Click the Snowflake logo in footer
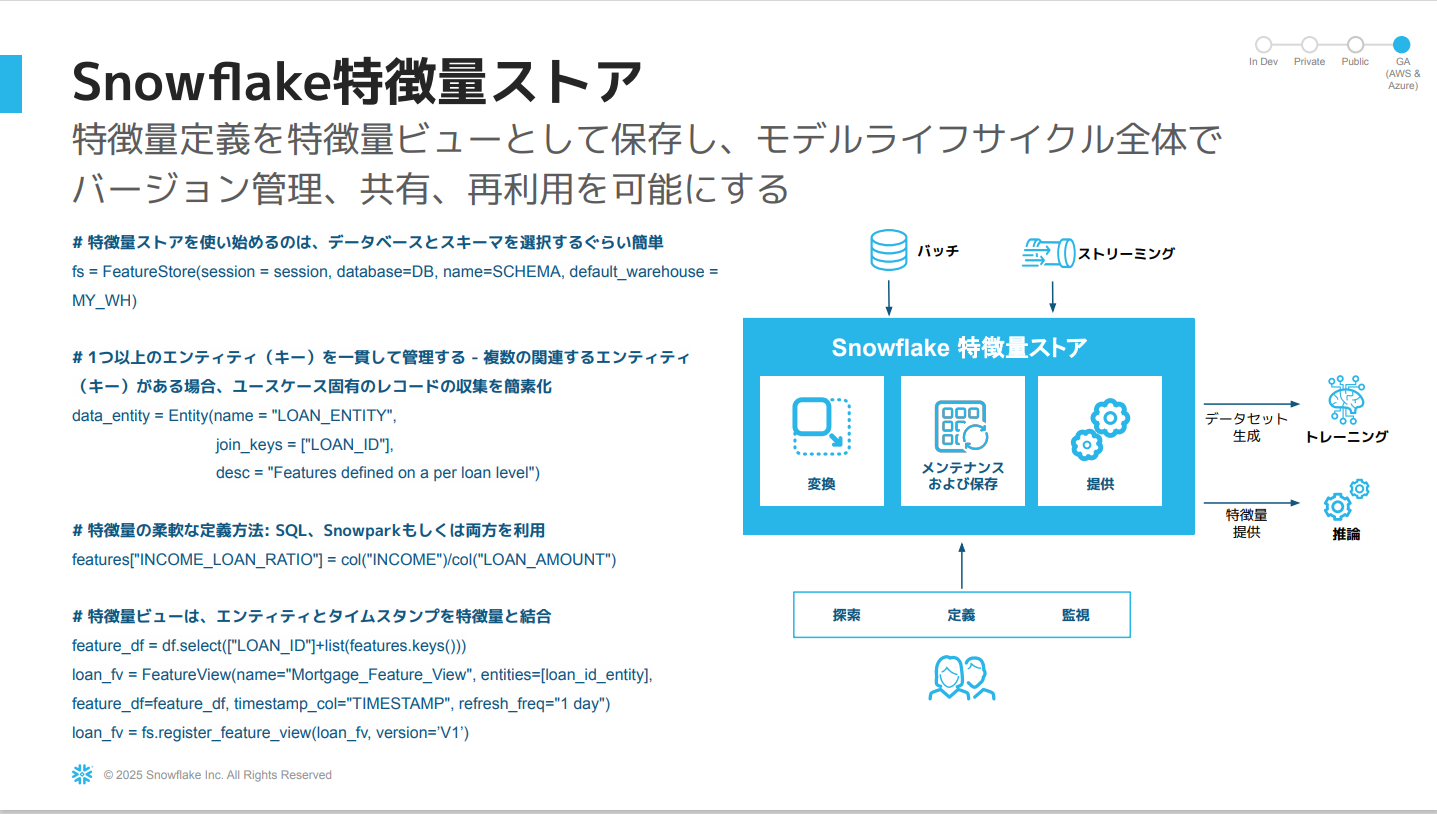 [82, 774]
